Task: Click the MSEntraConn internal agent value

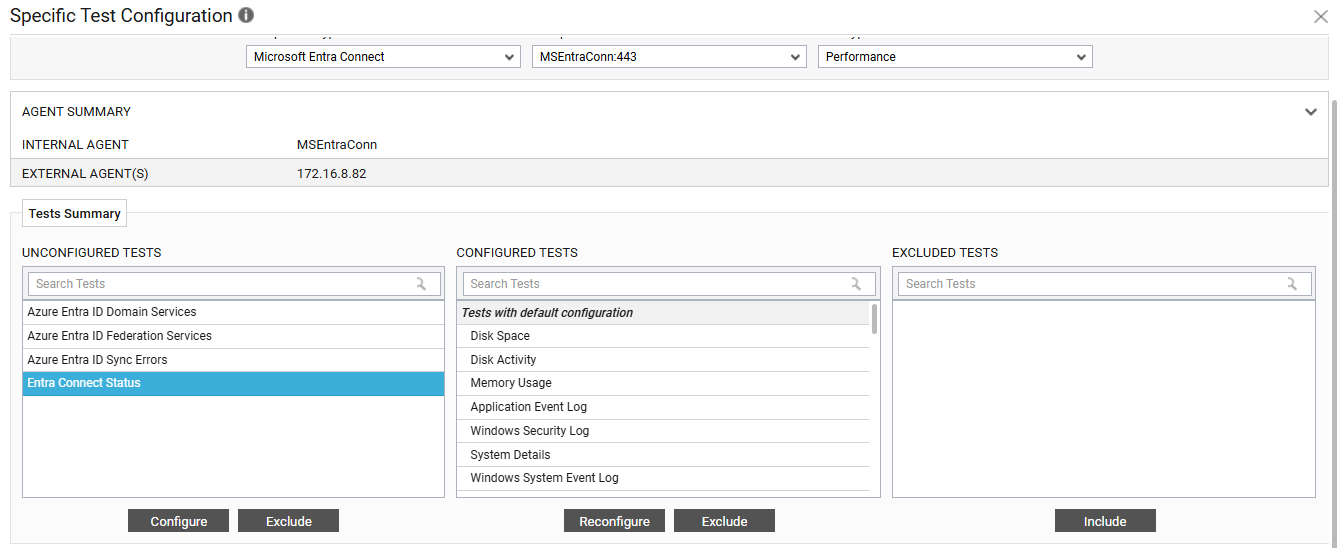Action: (x=337, y=145)
